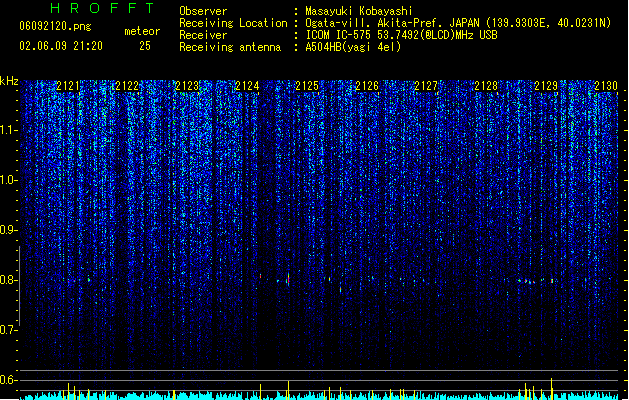
Task: Click the 'Receiving Location' label
Action: click(233, 23)
